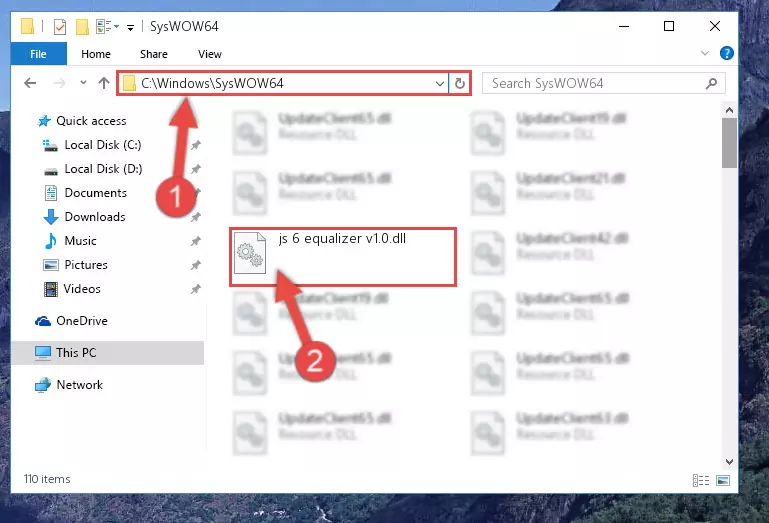The width and height of the screenshot is (769, 523).
Task: Switch to details view layout icon
Action: coord(701,480)
